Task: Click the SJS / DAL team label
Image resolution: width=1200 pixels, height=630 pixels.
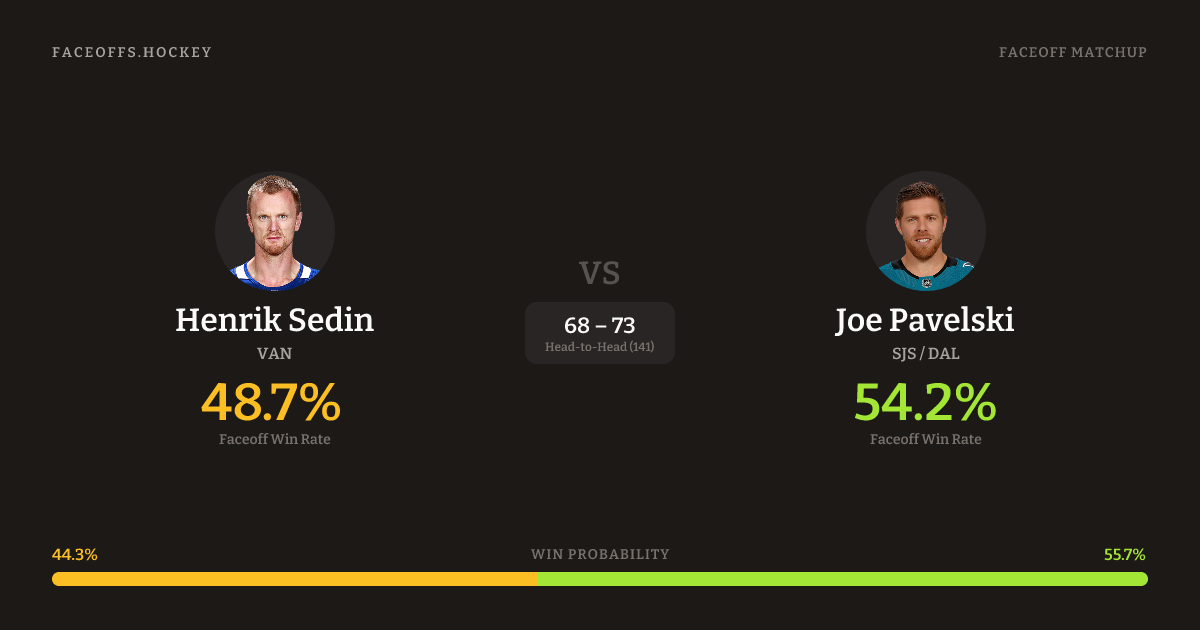Action: point(925,353)
